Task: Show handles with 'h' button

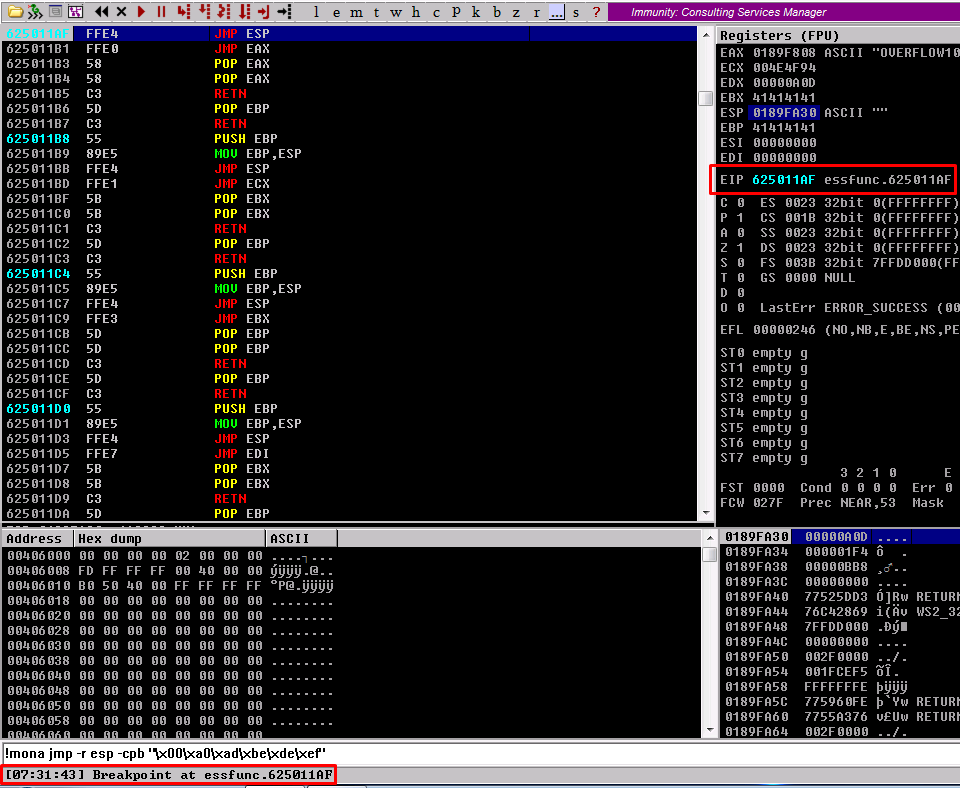Action: [x=416, y=12]
